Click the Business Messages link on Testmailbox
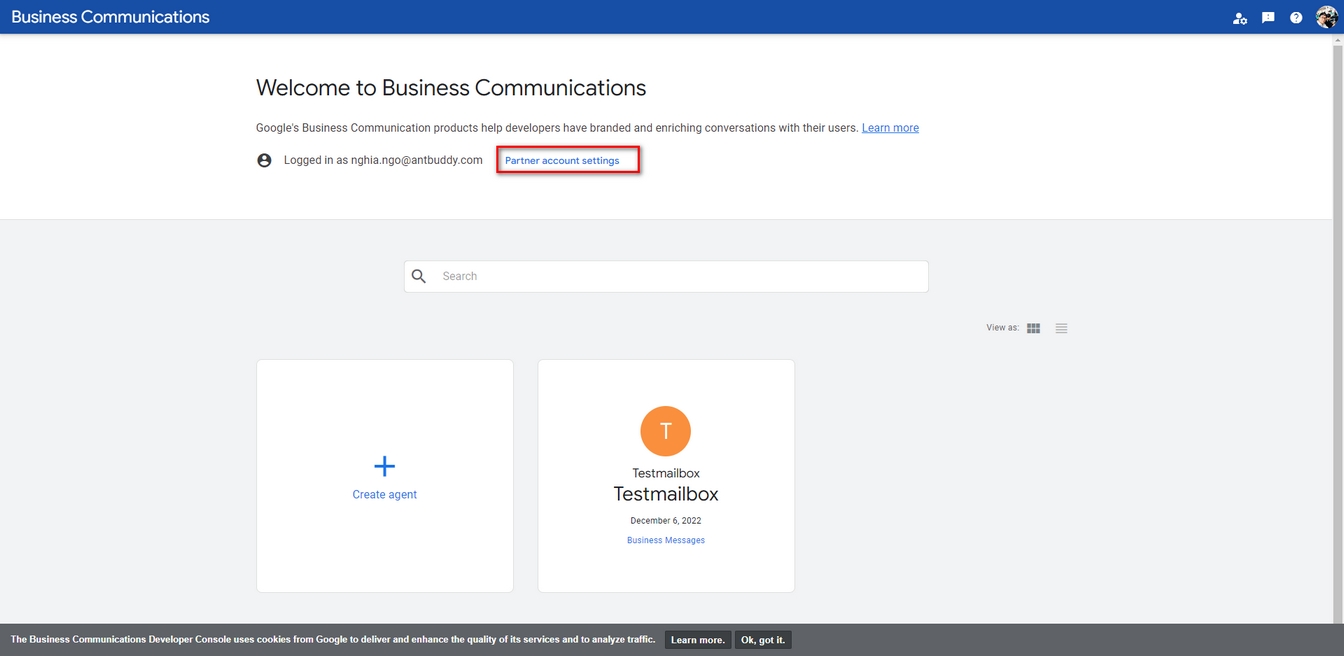The image size is (1344, 656). point(665,540)
